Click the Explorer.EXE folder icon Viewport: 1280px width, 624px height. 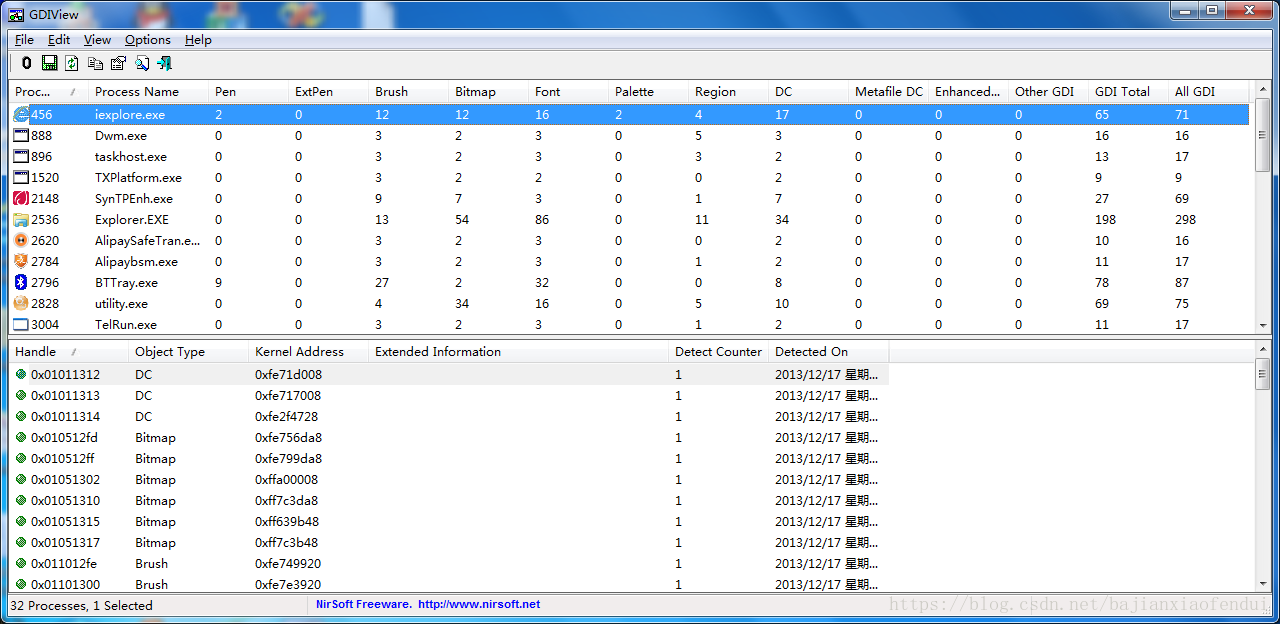[x=21, y=220]
